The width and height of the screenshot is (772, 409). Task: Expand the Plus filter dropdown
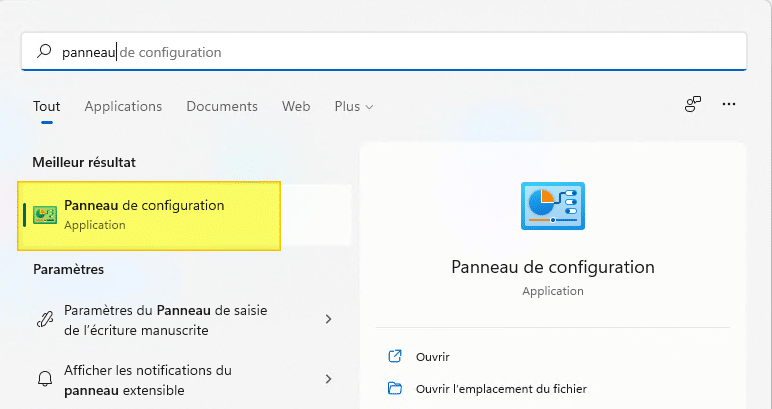[354, 106]
